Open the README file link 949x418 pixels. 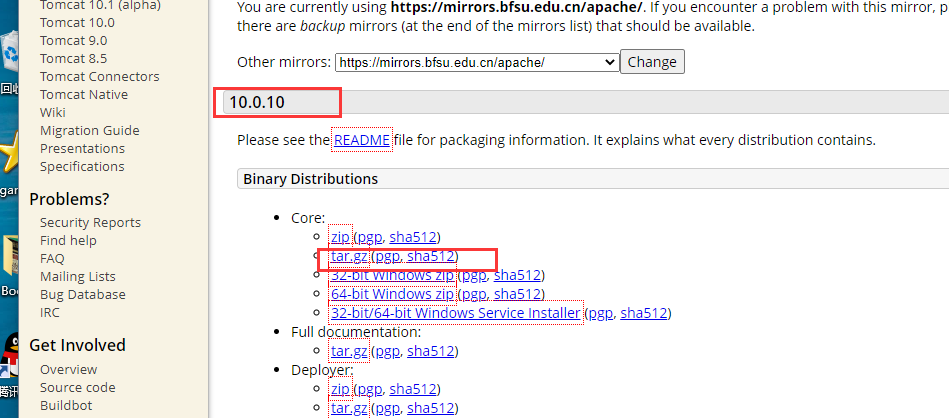tap(361, 140)
